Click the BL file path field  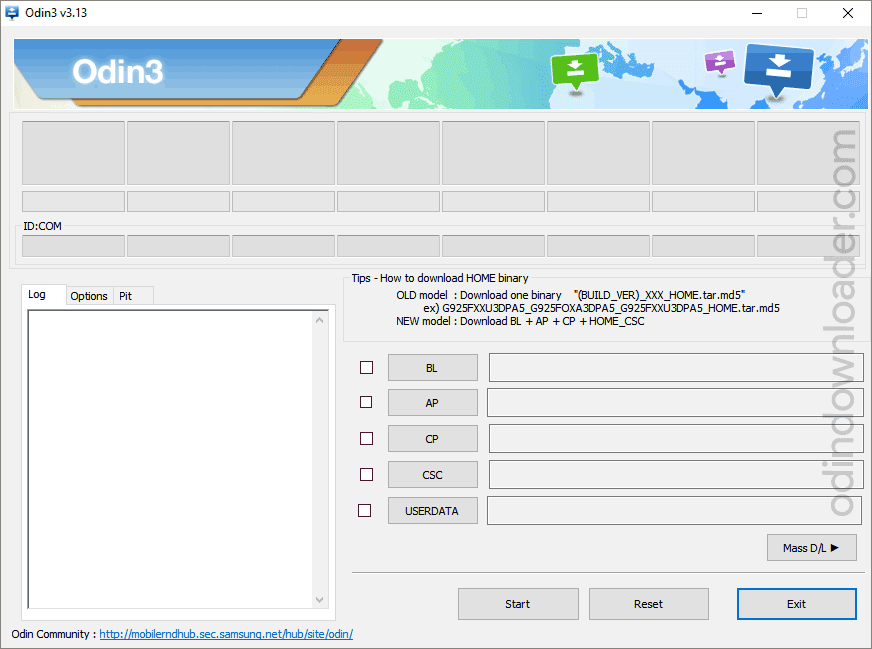[676, 368]
